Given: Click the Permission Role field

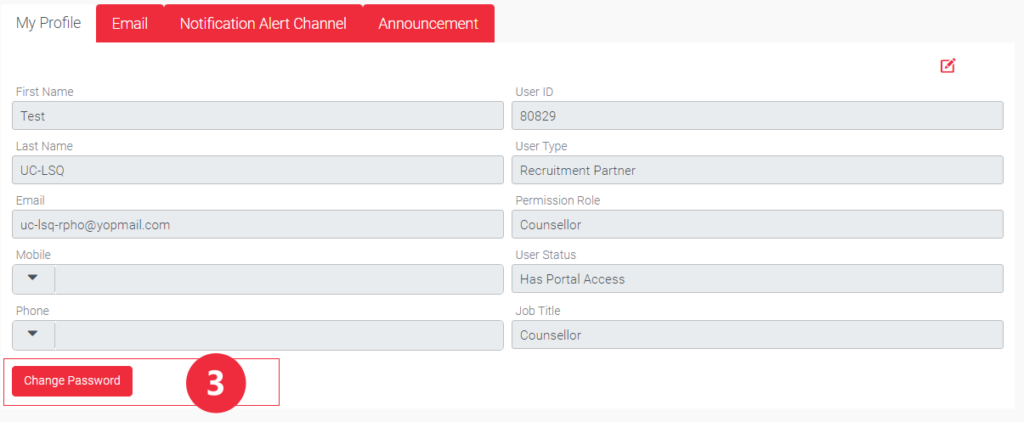Looking at the screenshot, I should (x=756, y=225).
